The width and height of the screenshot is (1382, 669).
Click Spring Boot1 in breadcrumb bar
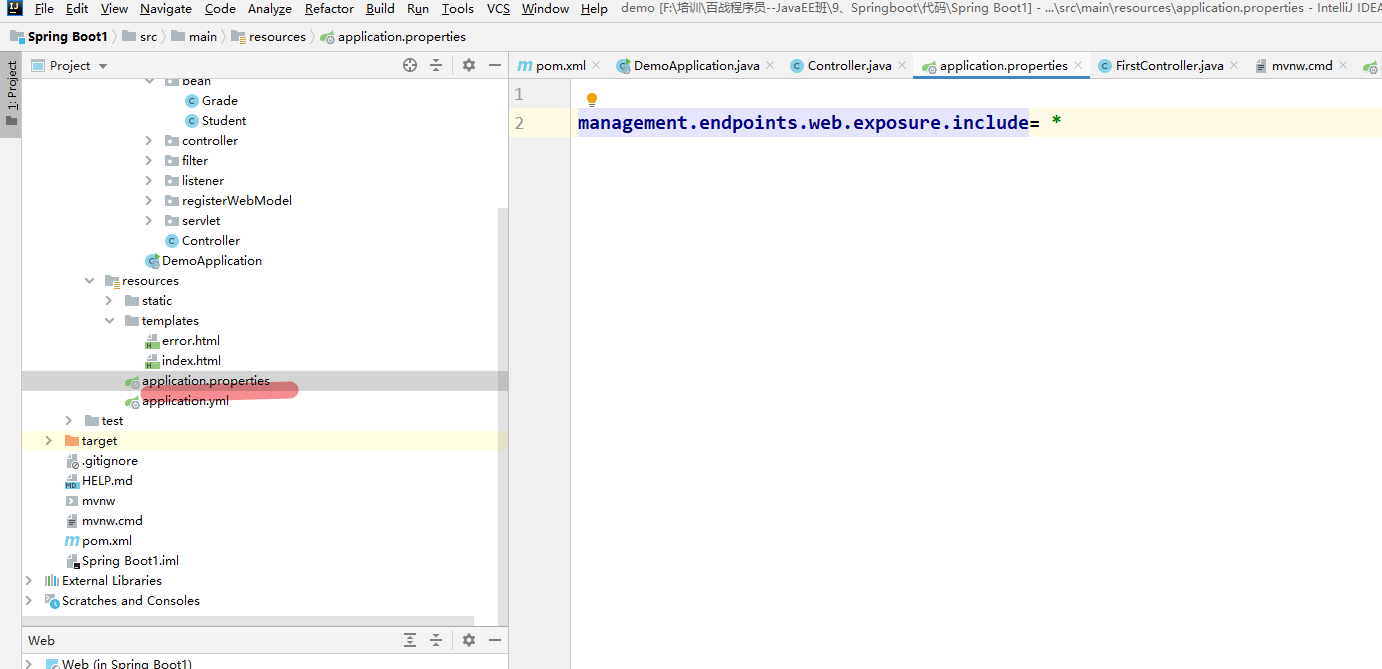tap(58, 36)
